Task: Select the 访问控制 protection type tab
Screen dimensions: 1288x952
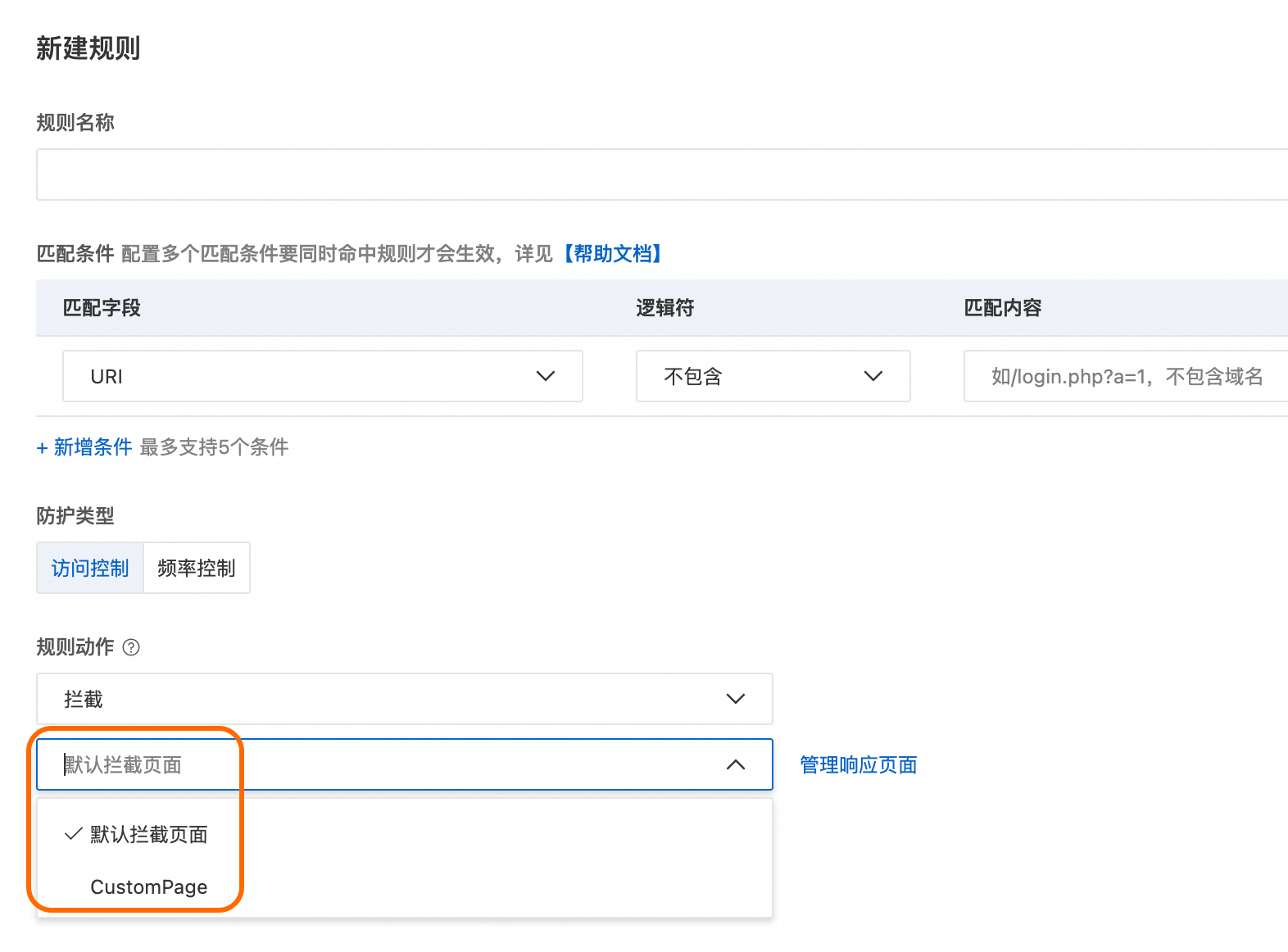Action: tap(90, 568)
